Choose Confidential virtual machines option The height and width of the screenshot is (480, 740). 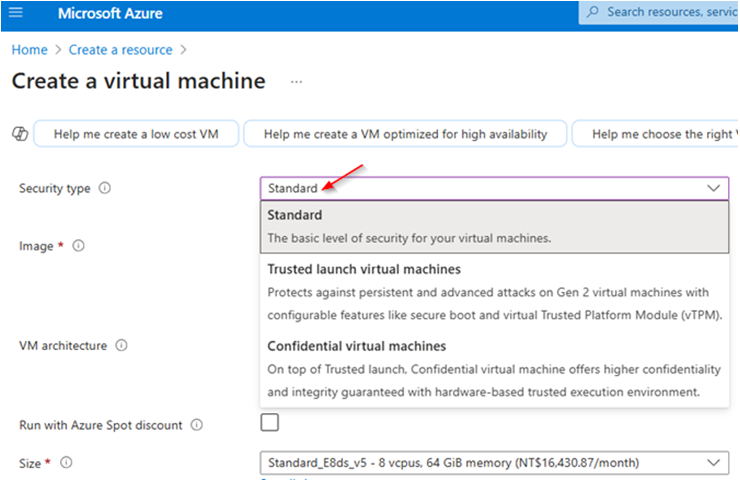coord(494,369)
